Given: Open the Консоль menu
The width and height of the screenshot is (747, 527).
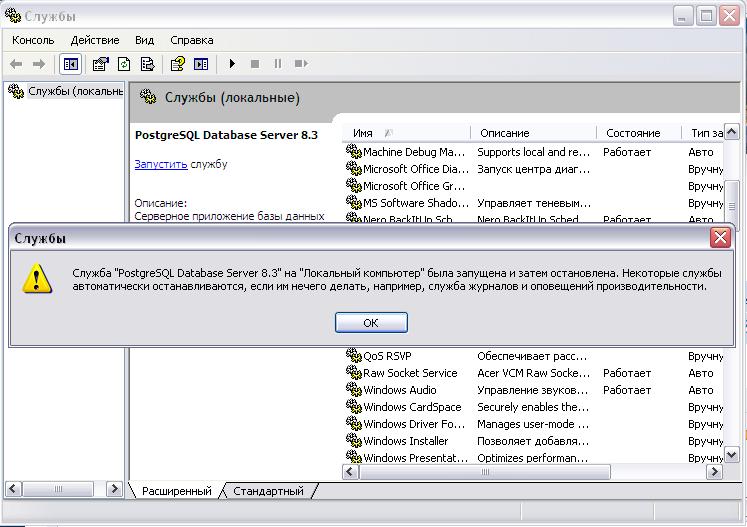Looking at the screenshot, I should tap(33, 40).
